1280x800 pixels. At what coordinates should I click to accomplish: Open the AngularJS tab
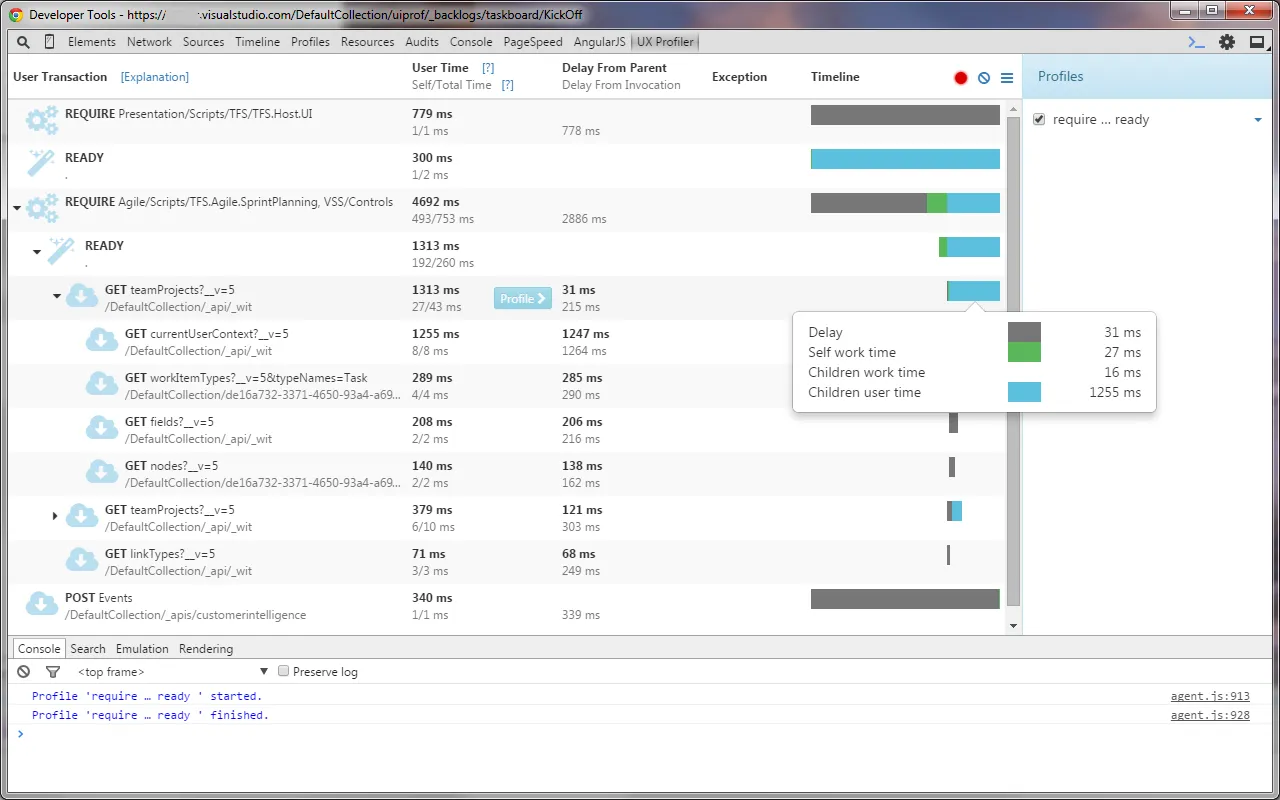[x=600, y=42]
